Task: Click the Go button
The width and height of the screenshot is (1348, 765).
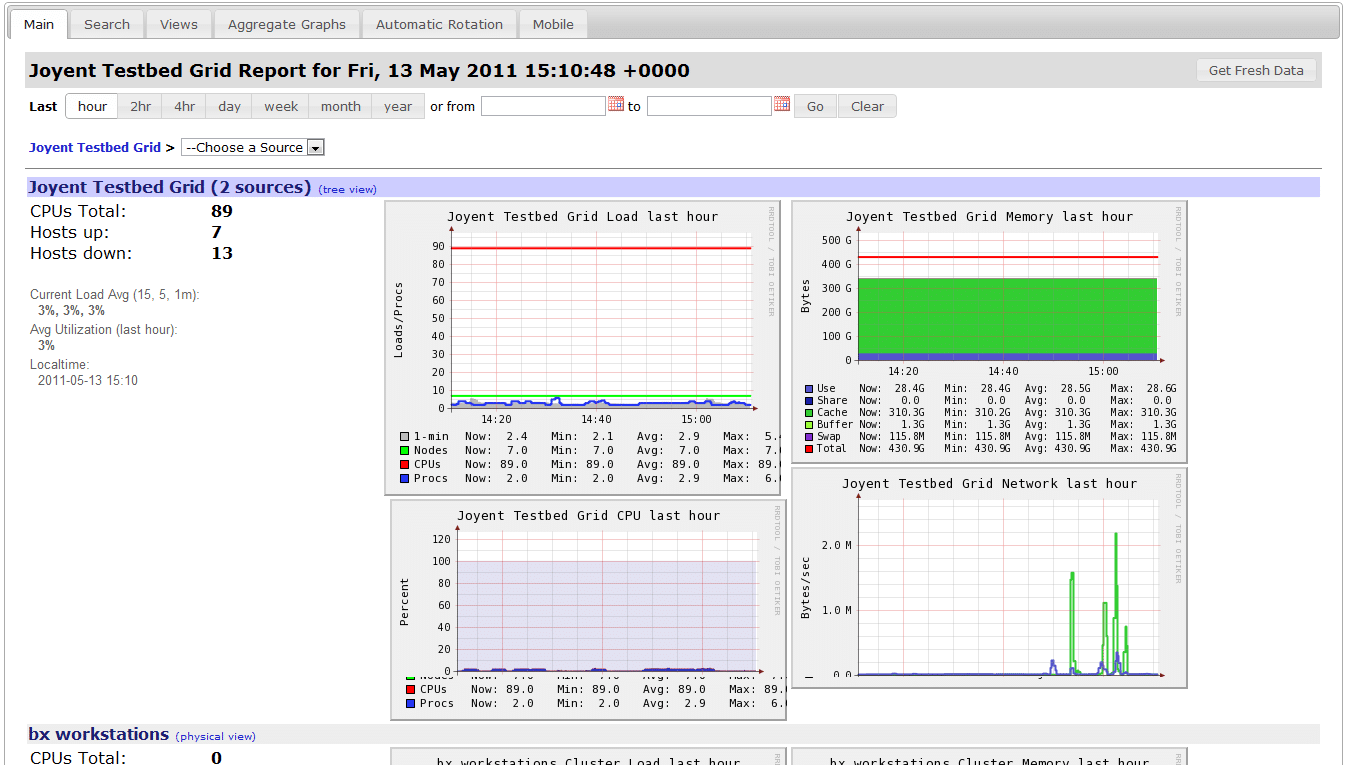Action: 815,107
